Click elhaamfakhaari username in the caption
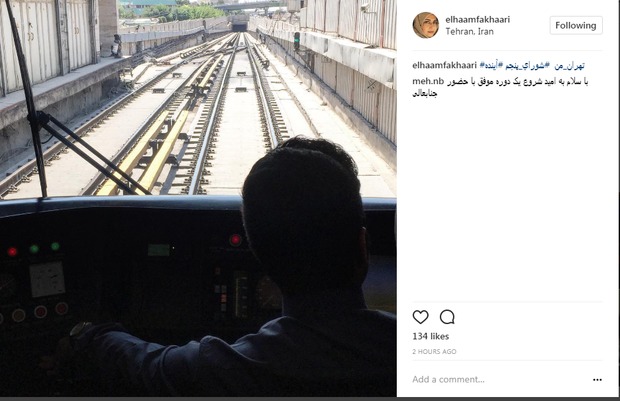Viewport: 620px width, 401px height. pos(444,65)
